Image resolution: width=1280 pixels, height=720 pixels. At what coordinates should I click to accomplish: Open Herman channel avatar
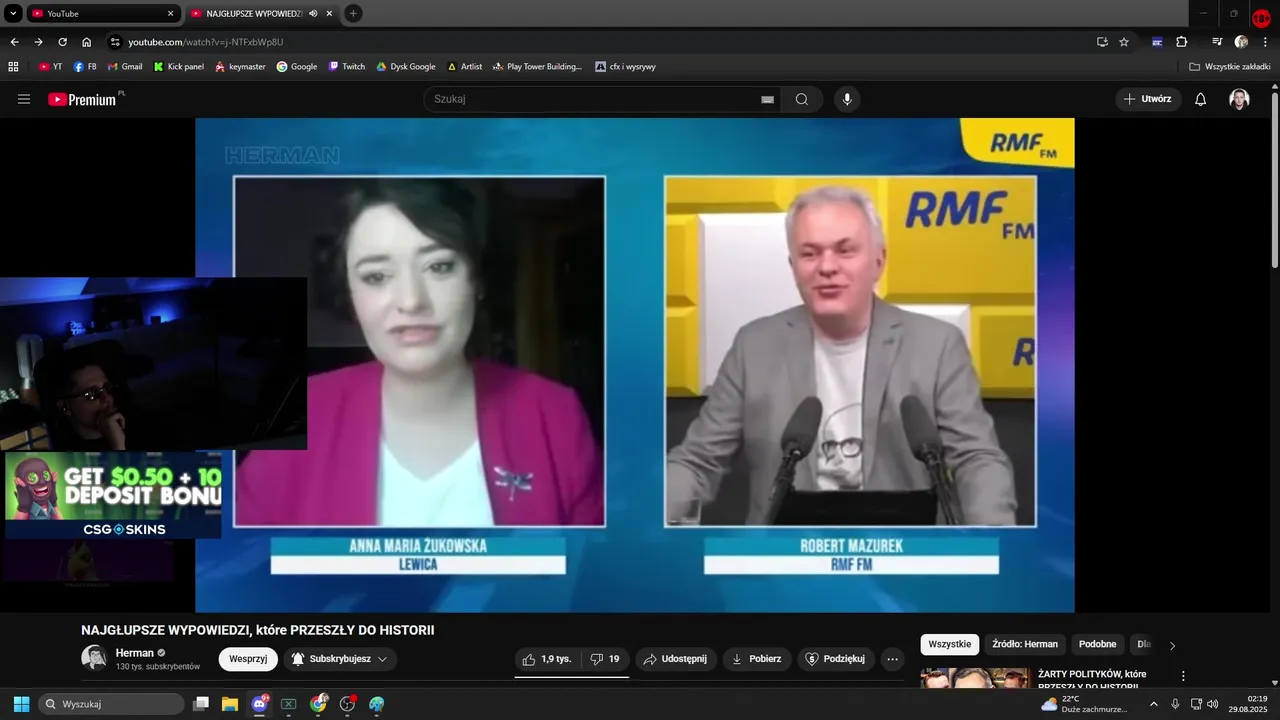tap(94, 658)
